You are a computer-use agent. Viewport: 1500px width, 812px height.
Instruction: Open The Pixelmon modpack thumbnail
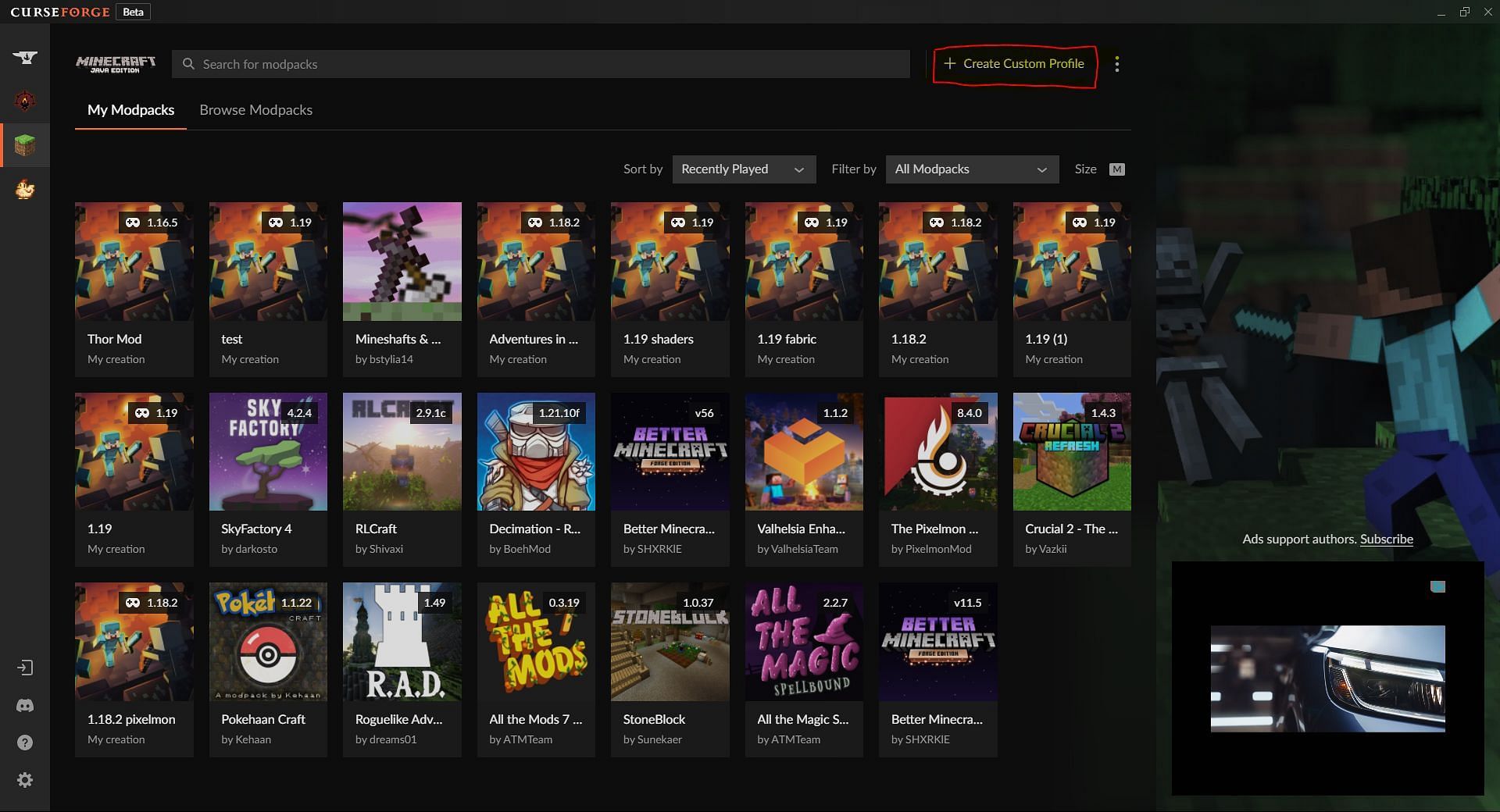coord(938,451)
